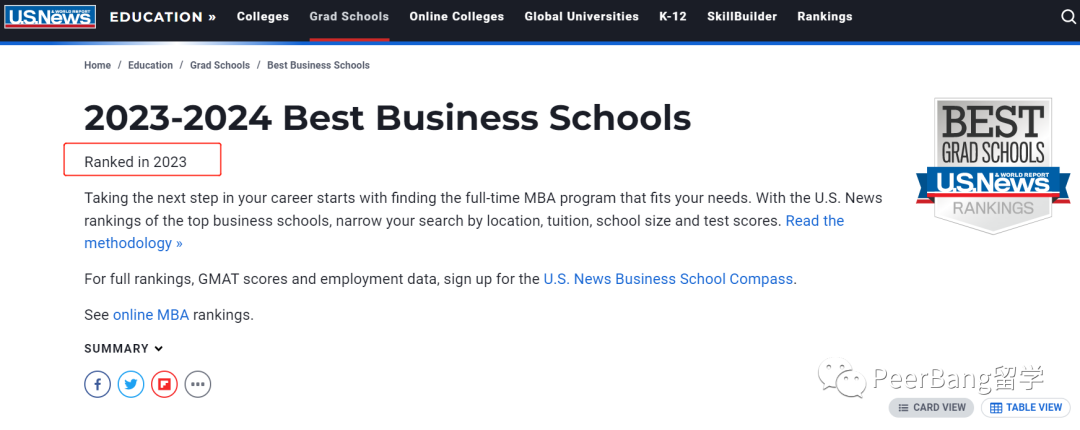Expand the Summary section
The height and width of the screenshot is (430, 1080).
coord(124,349)
